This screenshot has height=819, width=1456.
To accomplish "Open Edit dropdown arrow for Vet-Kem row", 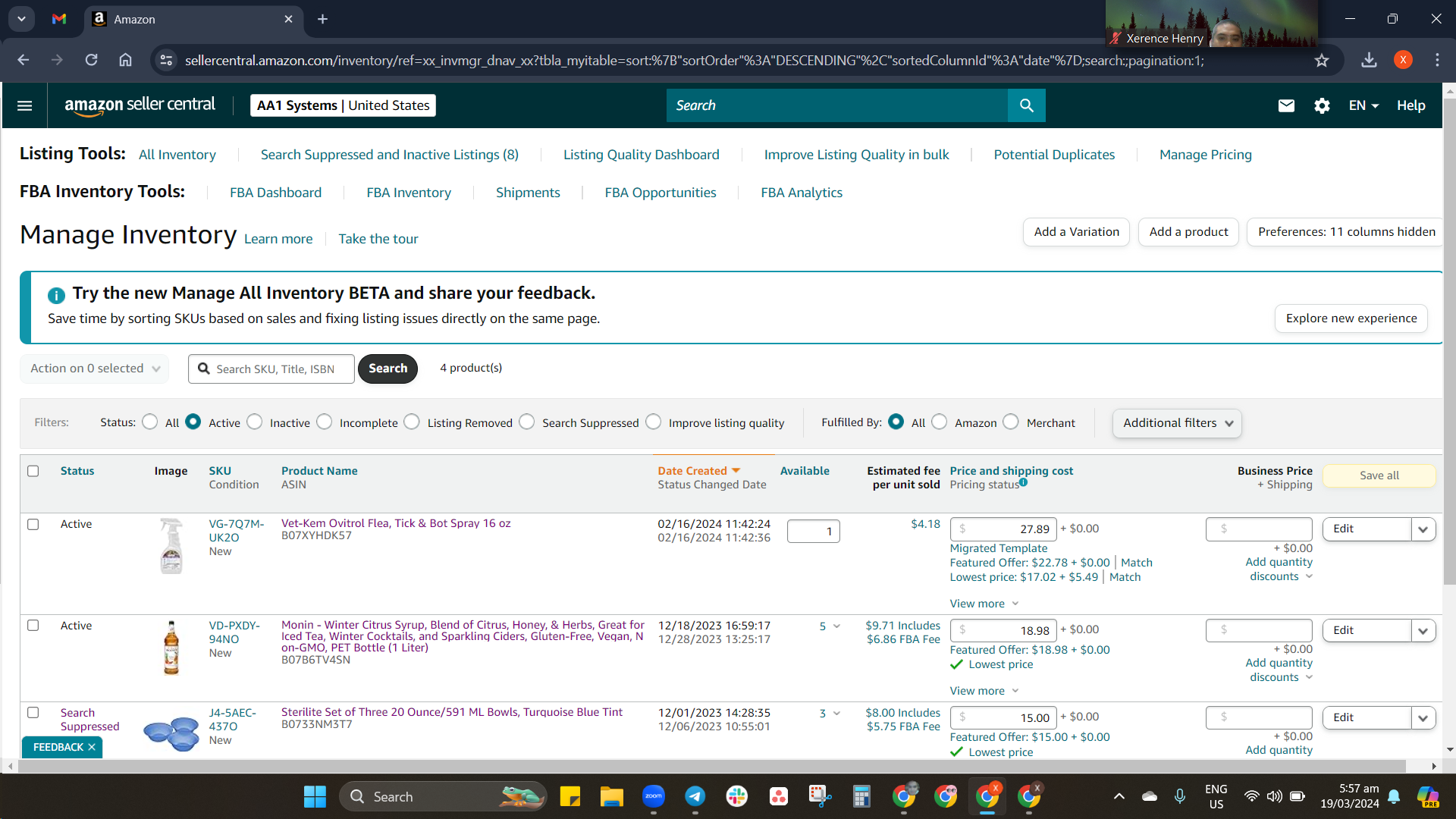I will point(1423,529).
